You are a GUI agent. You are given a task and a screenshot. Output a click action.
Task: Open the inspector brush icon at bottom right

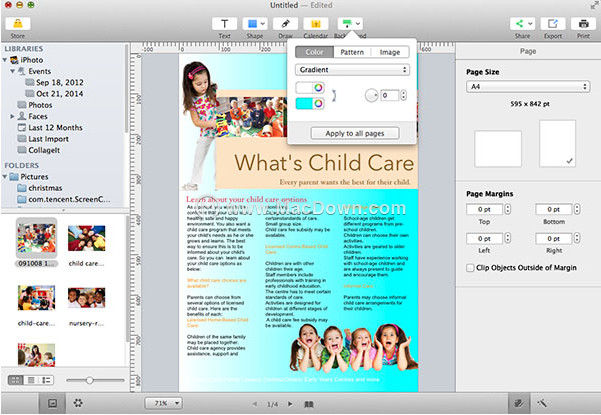(x=519, y=403)
